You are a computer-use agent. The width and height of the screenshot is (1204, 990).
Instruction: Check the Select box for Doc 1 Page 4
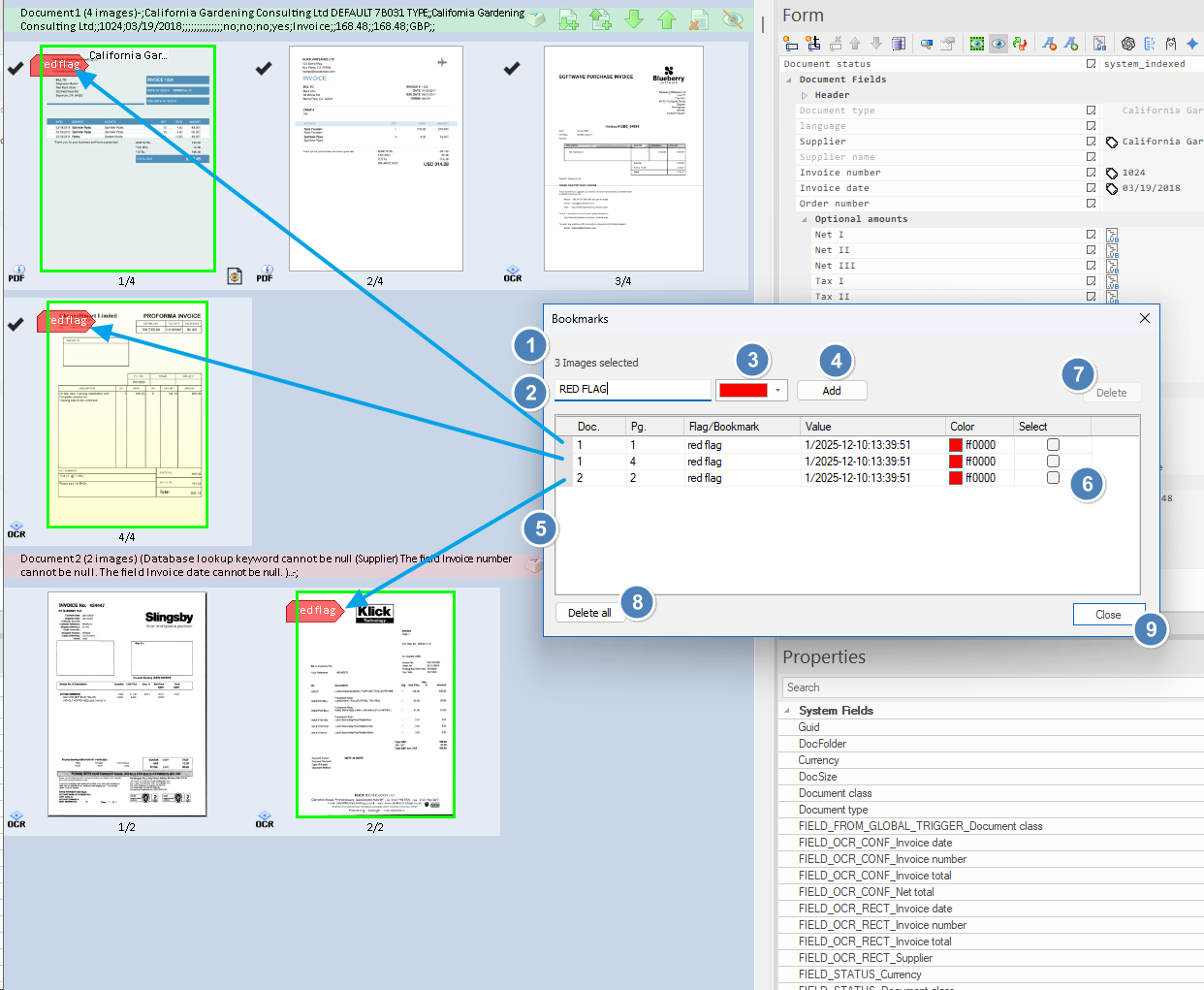1053,462
